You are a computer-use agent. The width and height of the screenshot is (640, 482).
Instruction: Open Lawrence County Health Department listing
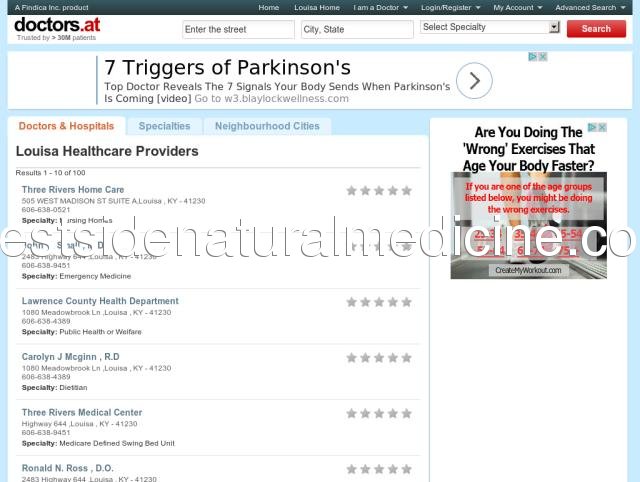(100, 301)
